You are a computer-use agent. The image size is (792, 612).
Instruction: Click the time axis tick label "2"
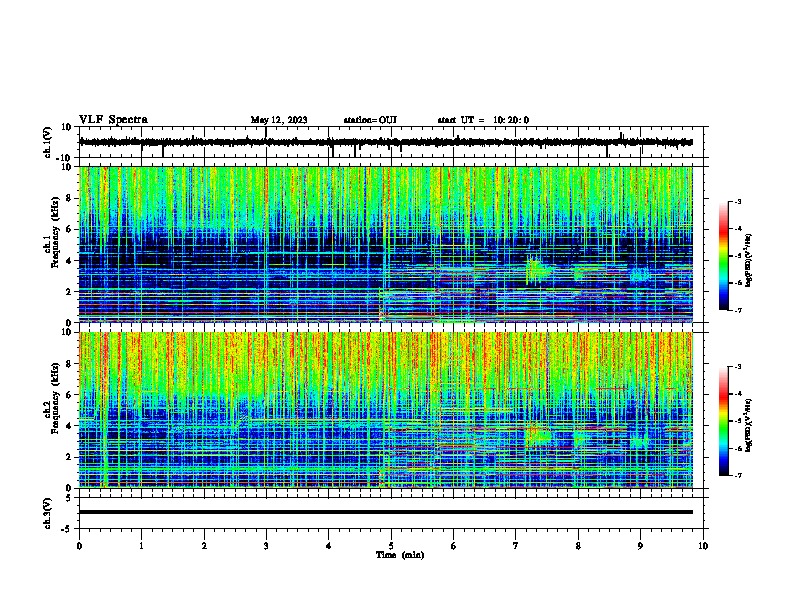point(204,546)
